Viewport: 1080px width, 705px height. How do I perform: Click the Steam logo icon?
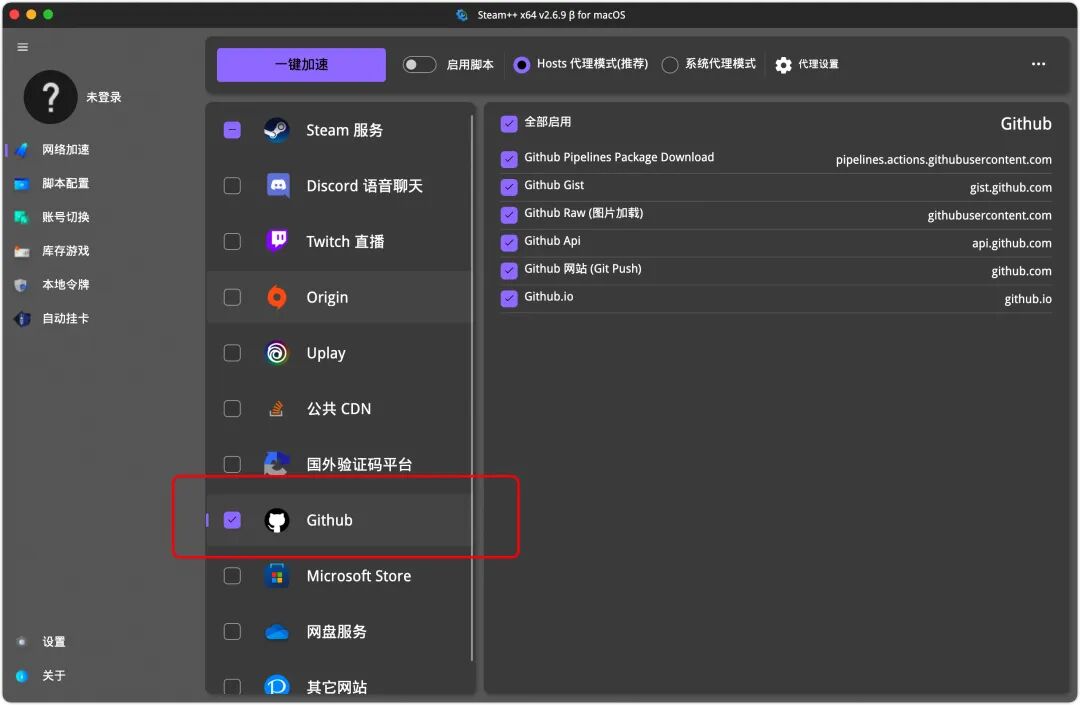pos(277,130)
